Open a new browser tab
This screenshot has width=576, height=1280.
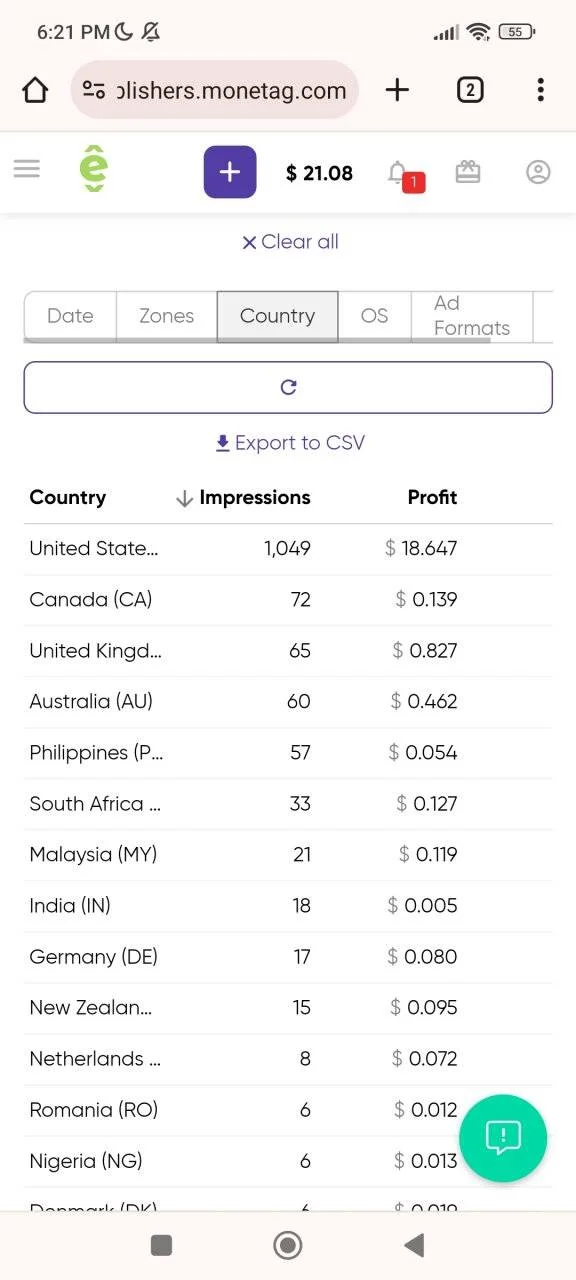(397, 90)
